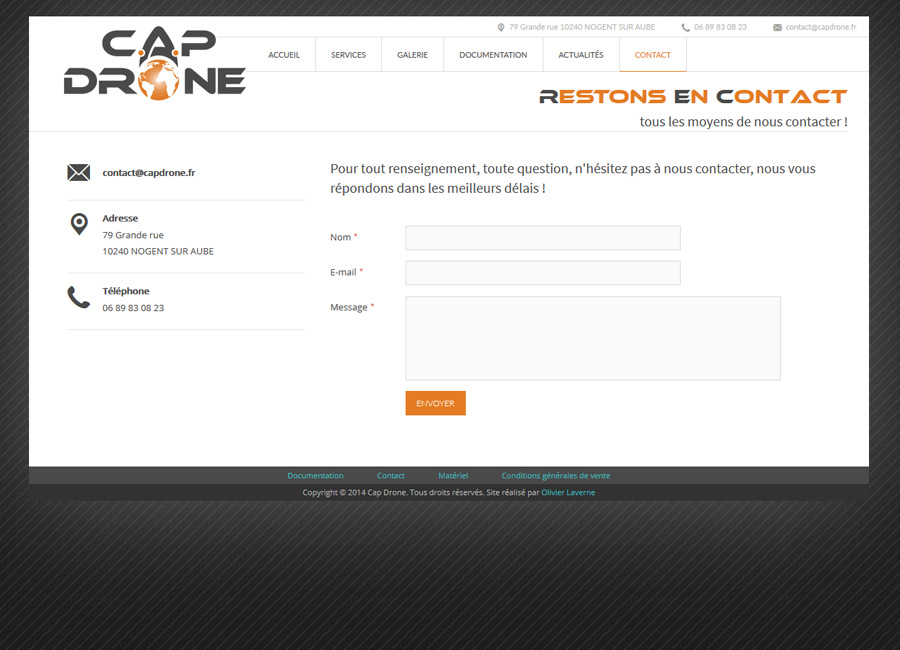Navigate to Documentation in the top menu
900x650 pixels.
point(493,55)
